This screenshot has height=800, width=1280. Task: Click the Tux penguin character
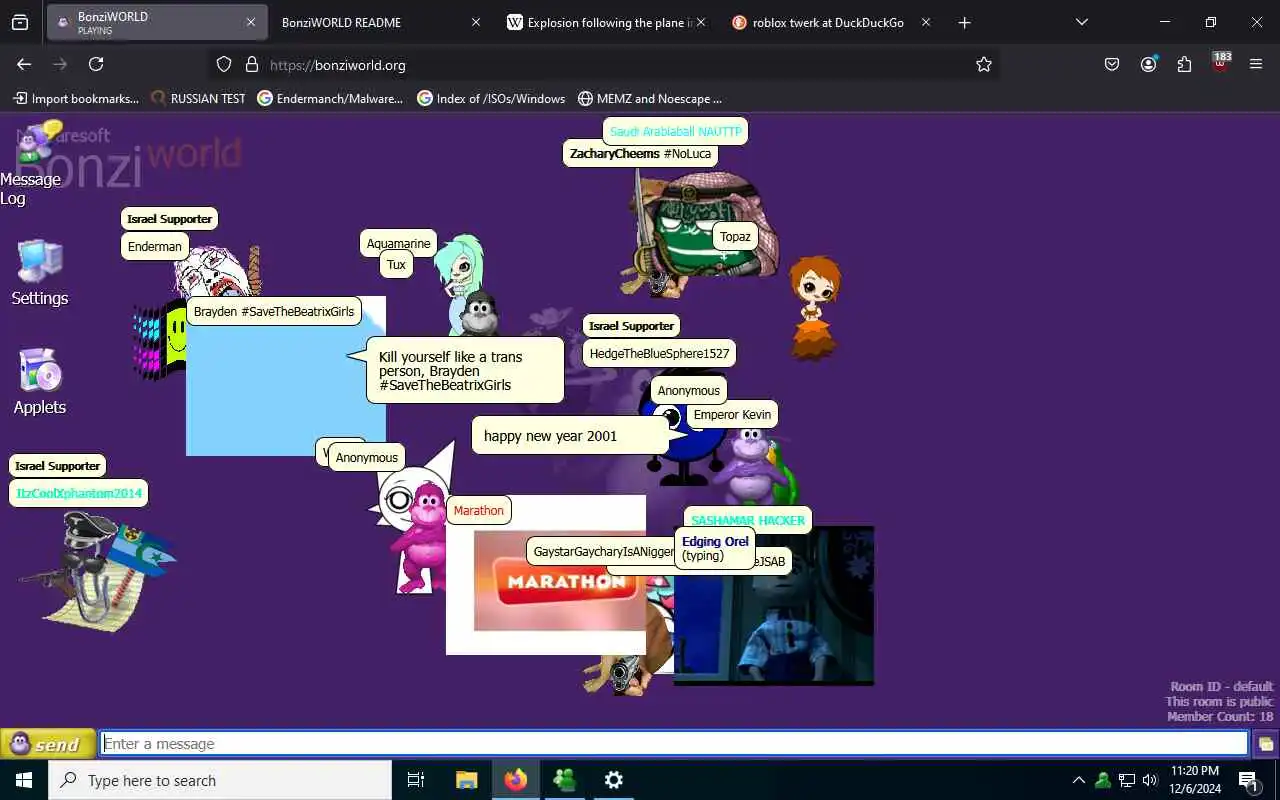click(481, 315)
